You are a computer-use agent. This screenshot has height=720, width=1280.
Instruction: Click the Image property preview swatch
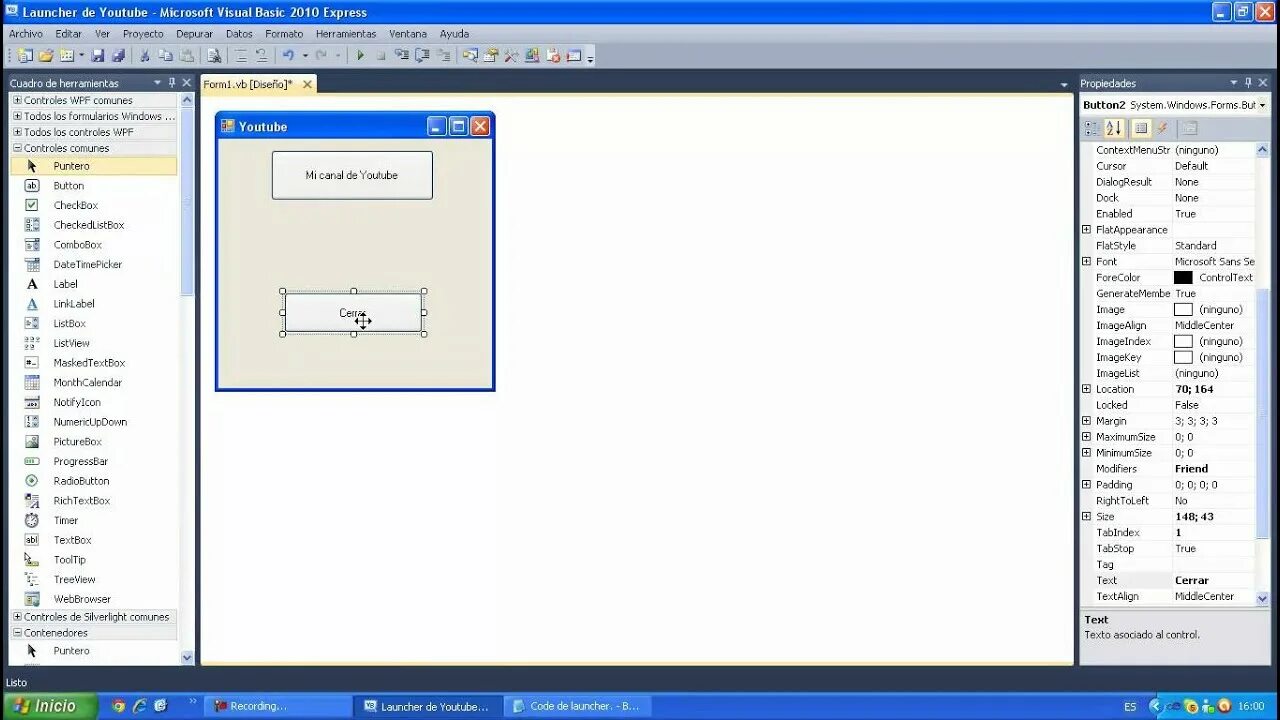click(1183, 310)
